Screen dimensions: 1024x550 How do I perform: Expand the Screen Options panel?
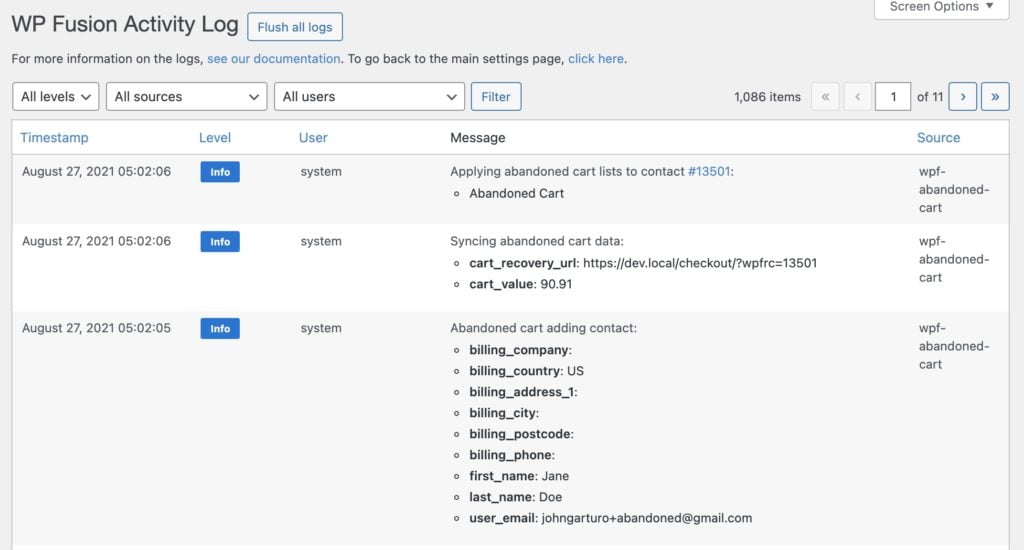pos(942,7)
